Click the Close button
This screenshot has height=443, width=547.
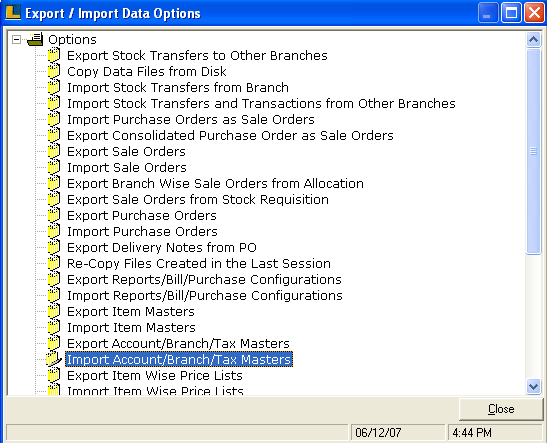coord(501,409)
